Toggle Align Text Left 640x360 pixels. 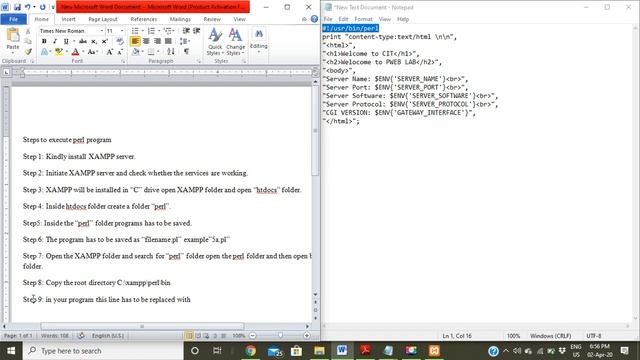tap(135, 41)
